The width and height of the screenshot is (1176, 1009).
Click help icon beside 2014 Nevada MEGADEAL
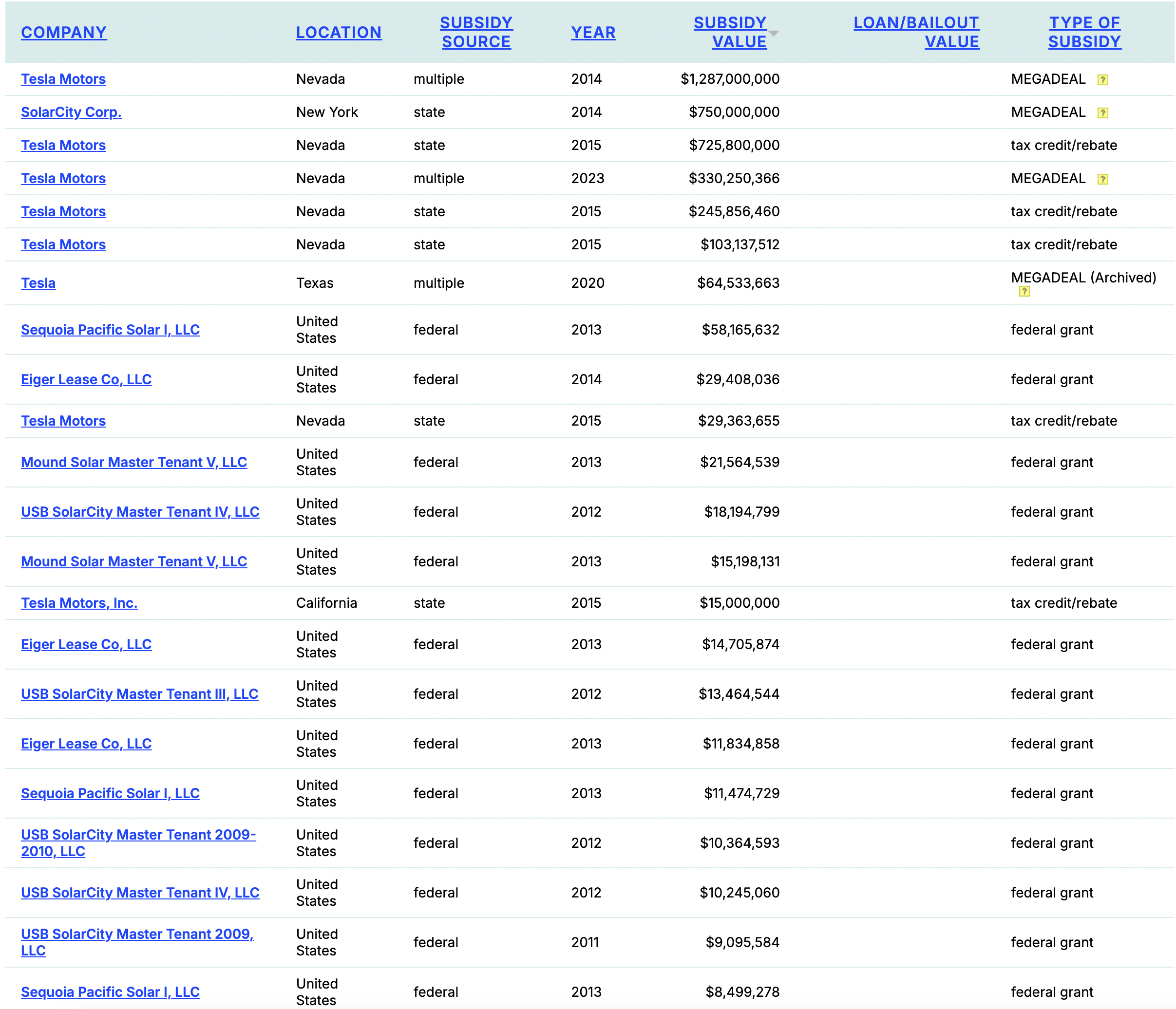(x=1102, y=80)
